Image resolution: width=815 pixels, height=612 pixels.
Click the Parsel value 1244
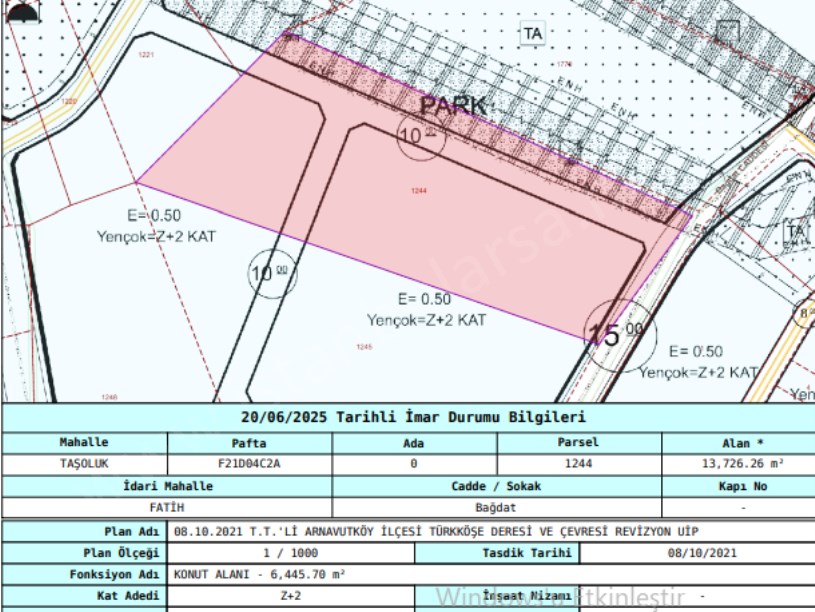(578, 464)
